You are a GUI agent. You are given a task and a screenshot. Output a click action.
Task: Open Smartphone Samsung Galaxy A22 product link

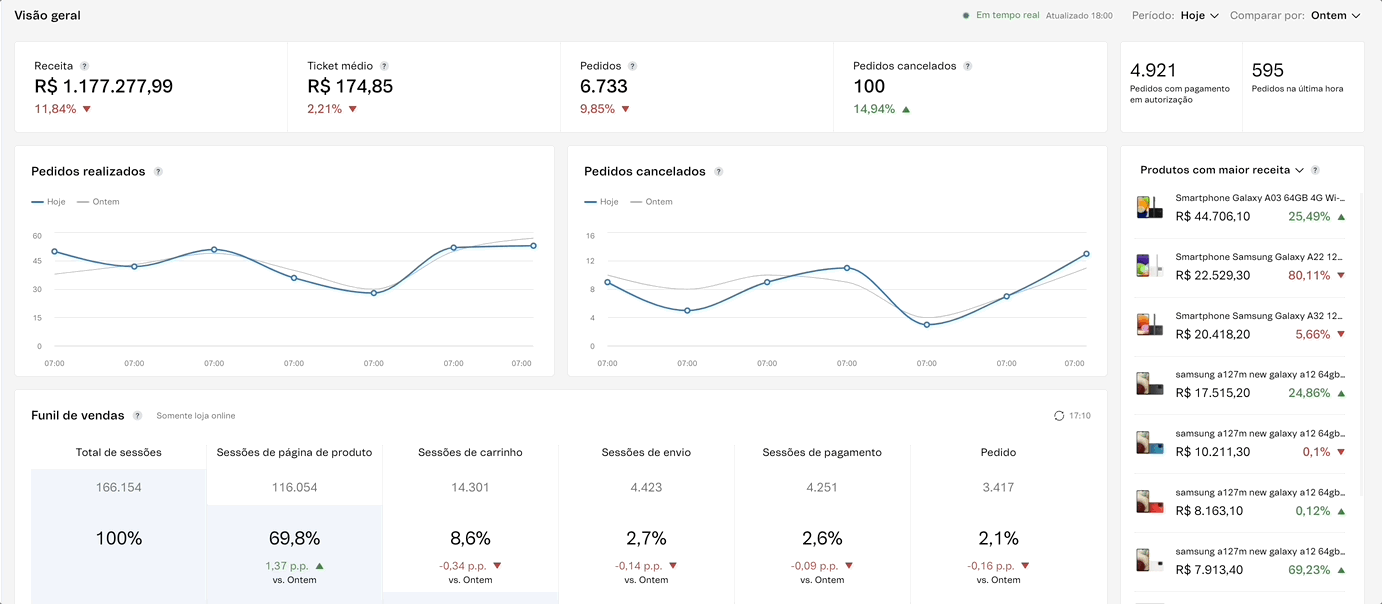point(1258,258)
